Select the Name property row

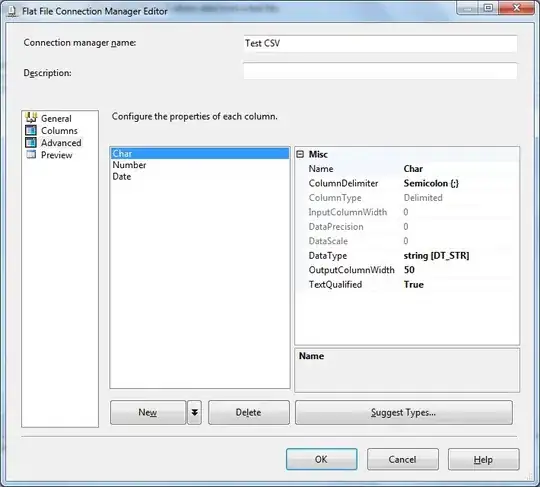pyautogui.click(x=407, y=169)
